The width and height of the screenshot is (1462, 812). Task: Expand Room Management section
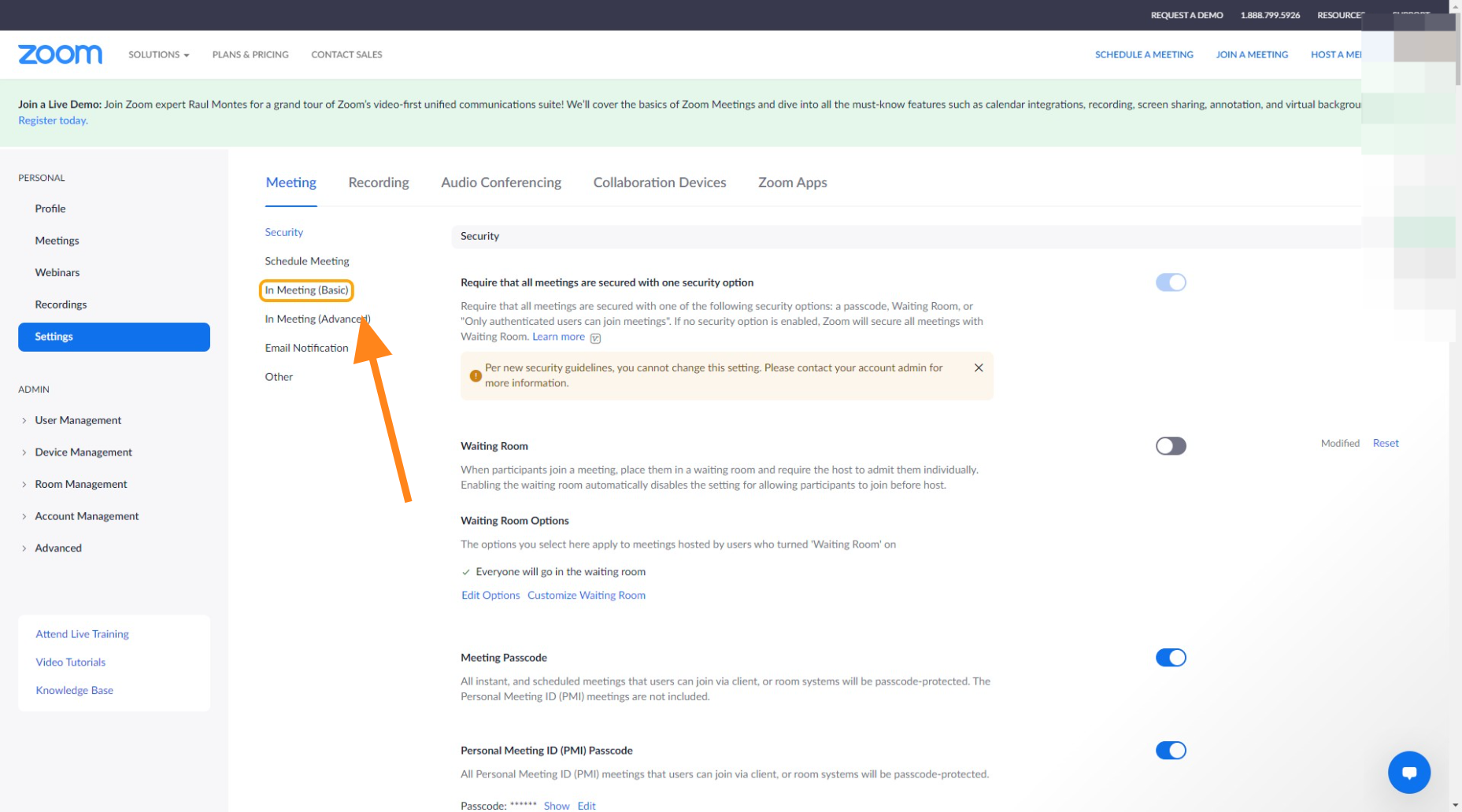[x=80, y=484]
